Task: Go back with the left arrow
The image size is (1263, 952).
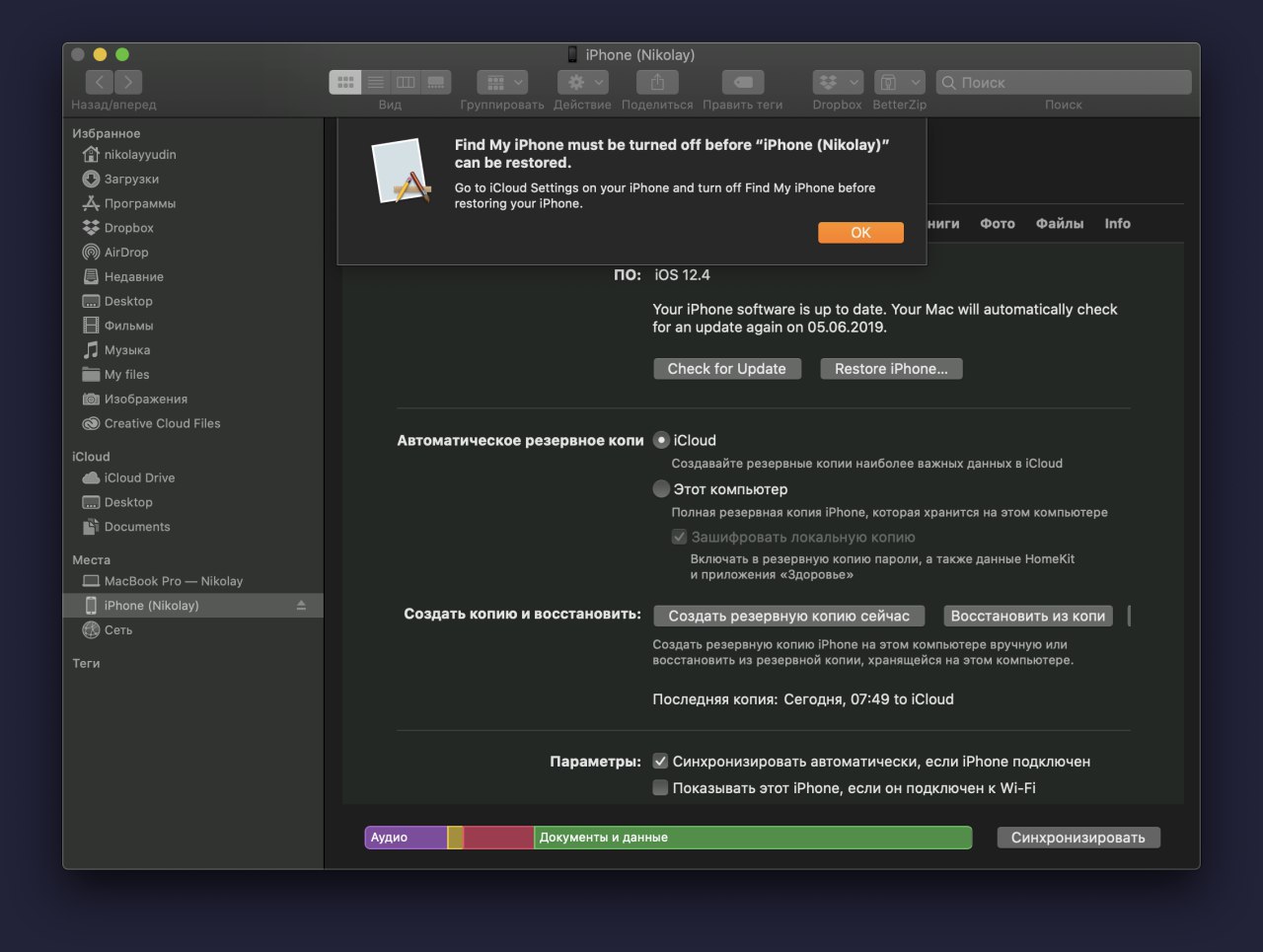Action: tap(100, 82)
